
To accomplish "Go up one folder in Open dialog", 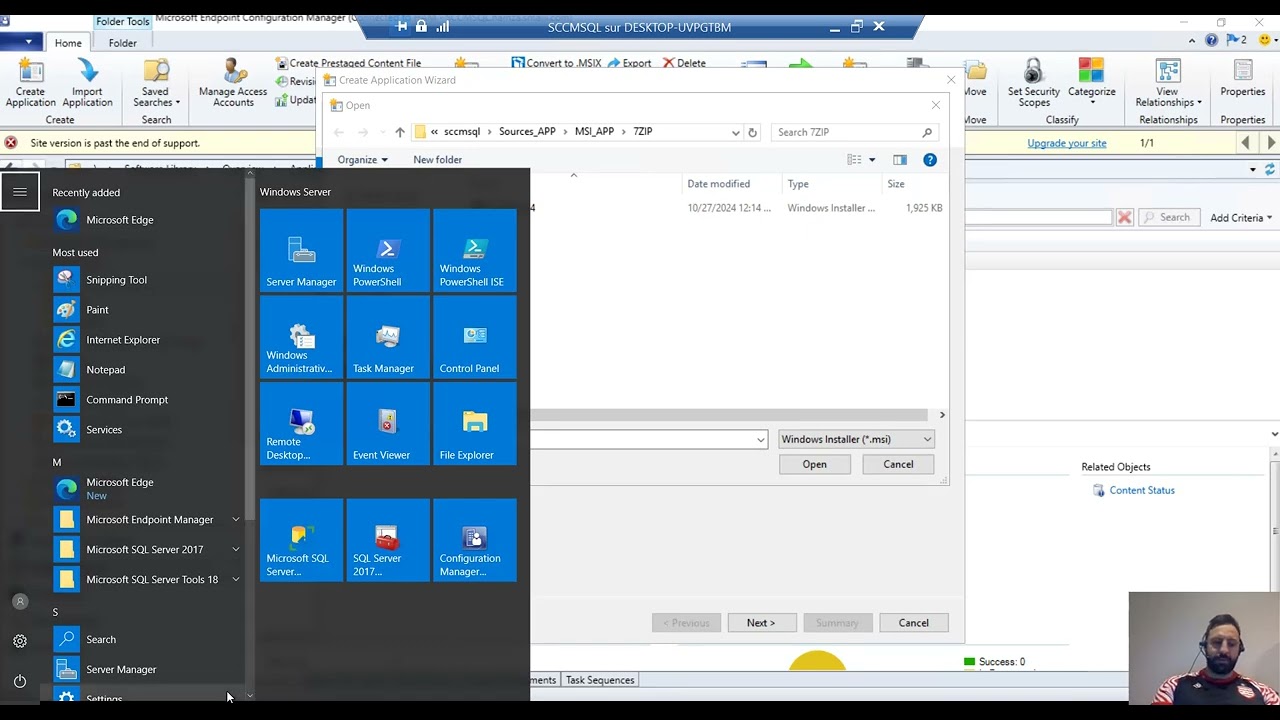I will tap(400, 132).
